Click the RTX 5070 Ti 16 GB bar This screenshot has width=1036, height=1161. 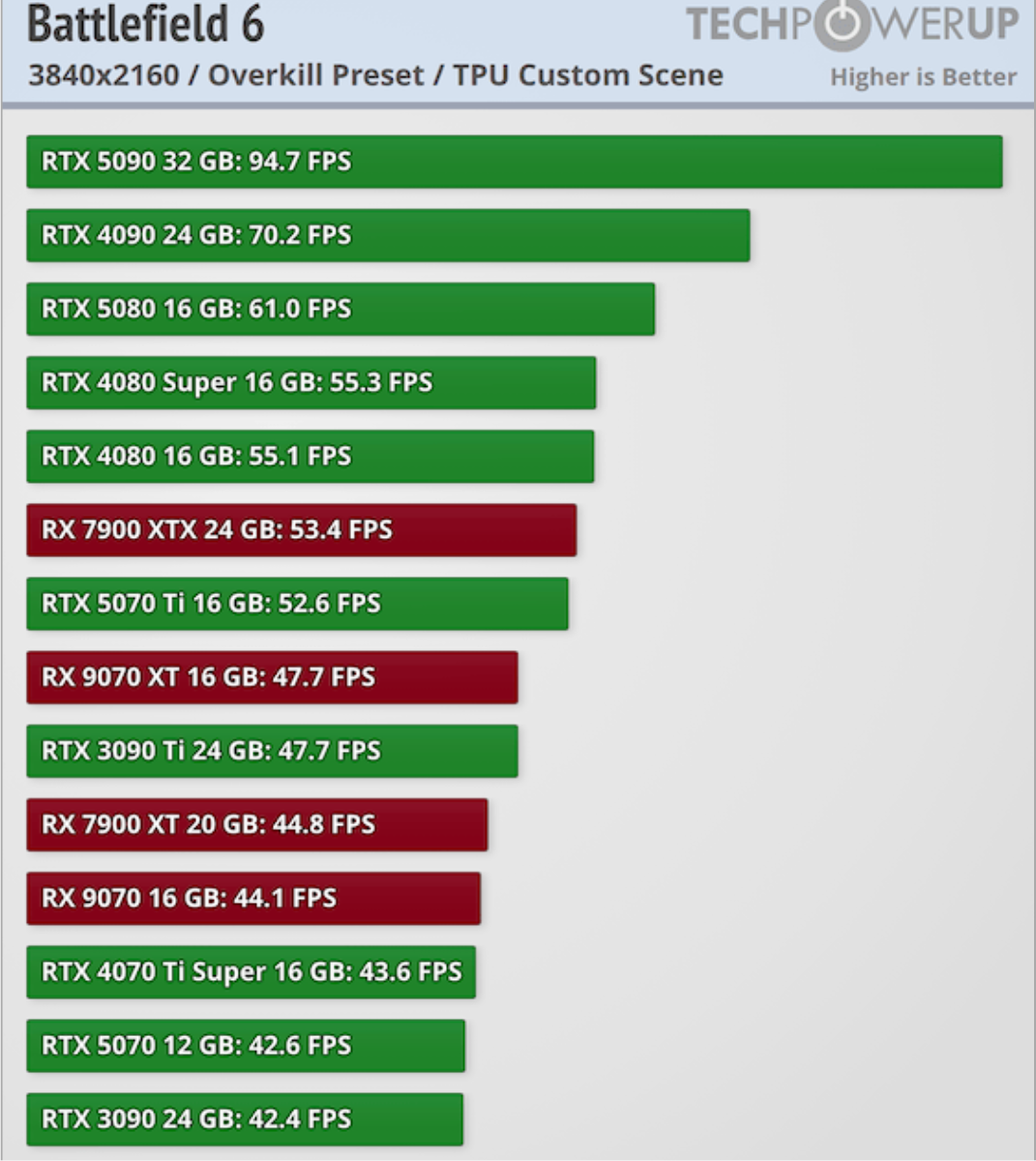[x=297, y=604]
